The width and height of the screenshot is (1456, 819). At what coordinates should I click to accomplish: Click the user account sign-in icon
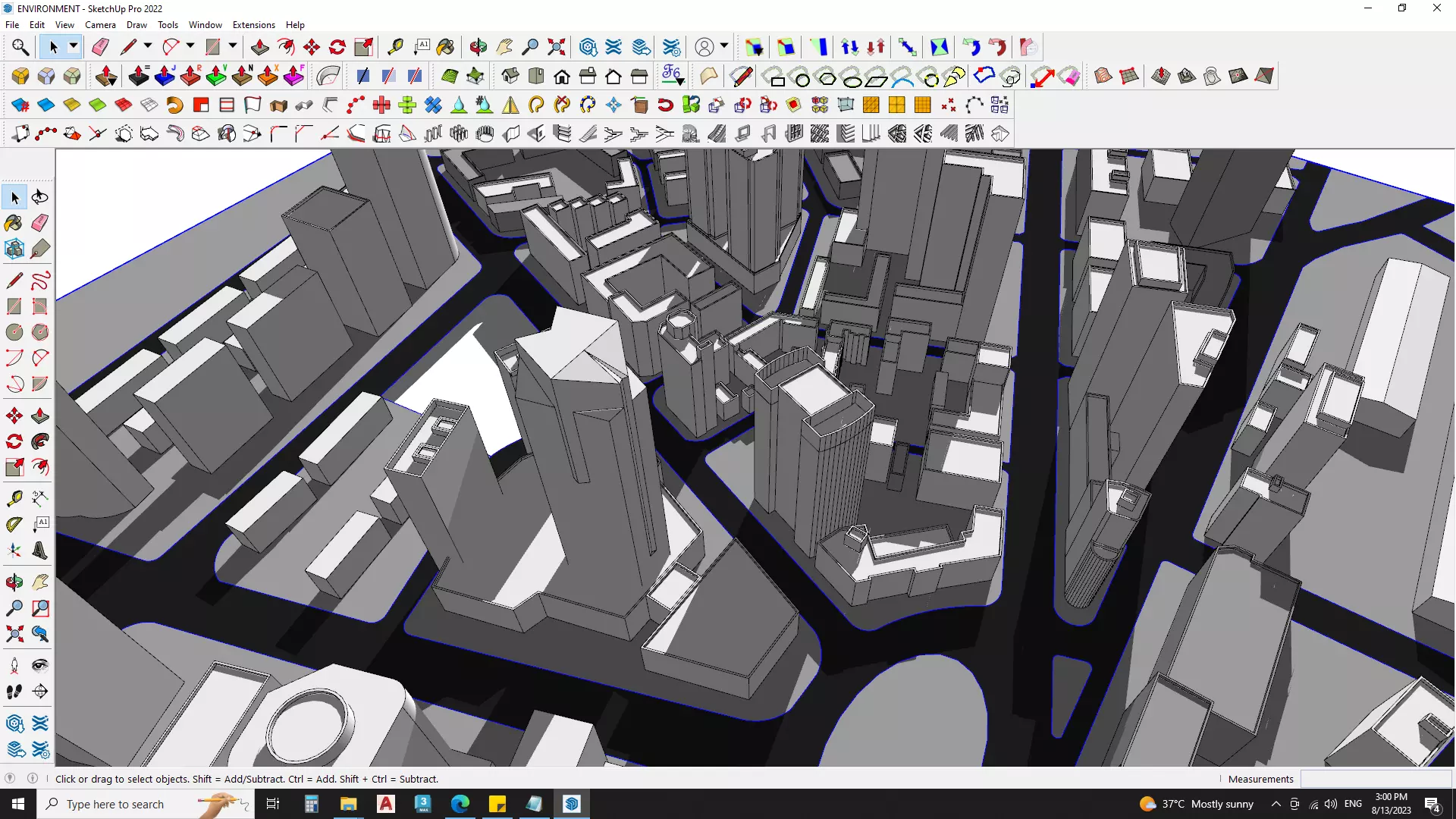[x=704, y=47]
